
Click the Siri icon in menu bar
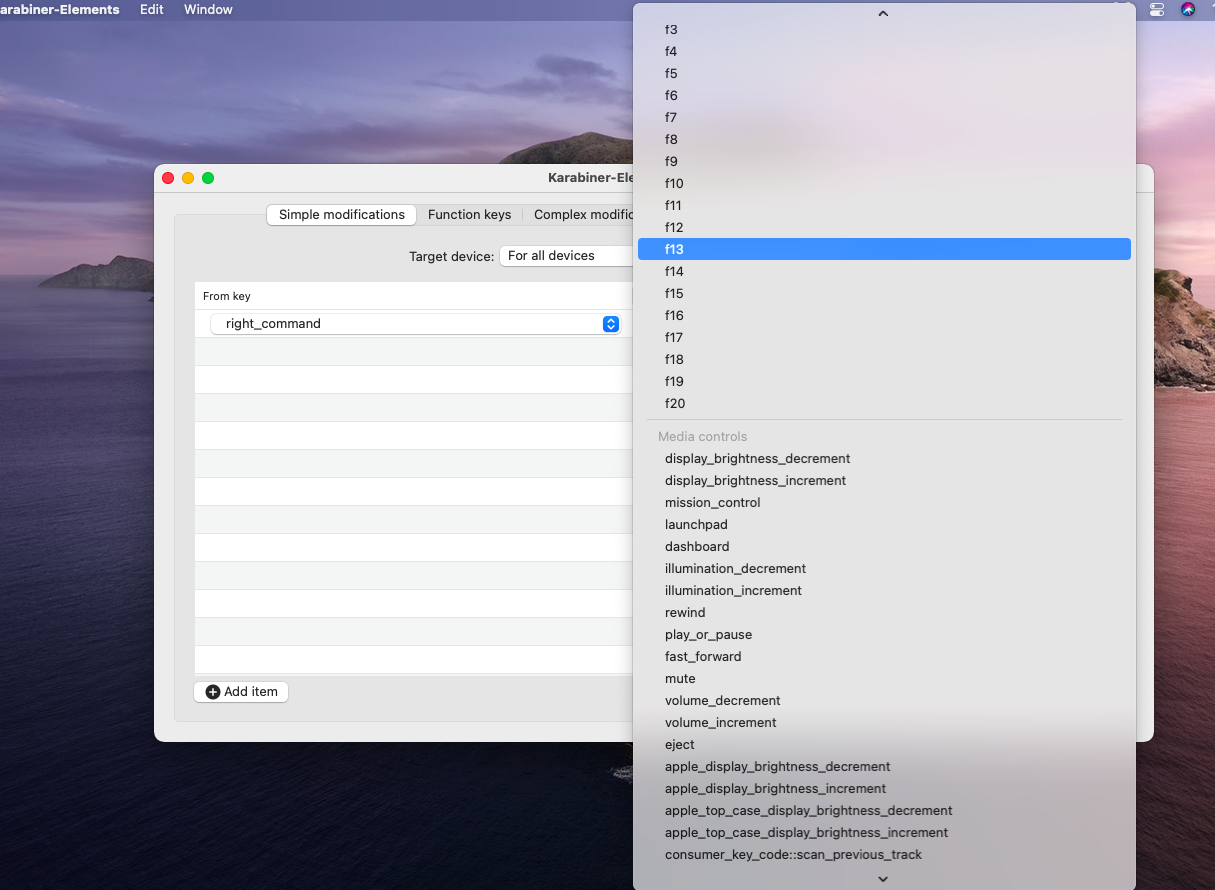[1188, 9]
